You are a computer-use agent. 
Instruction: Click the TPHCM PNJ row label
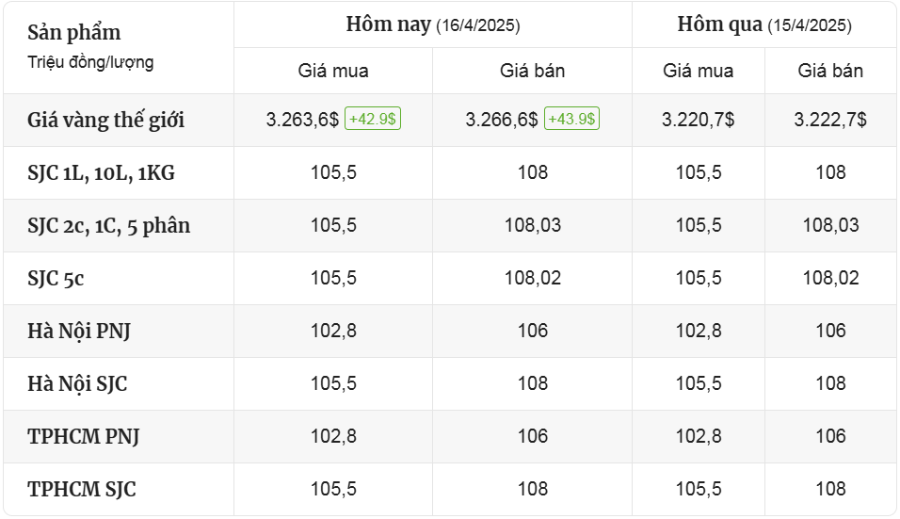pyautogui.click(x=83, y=436)
